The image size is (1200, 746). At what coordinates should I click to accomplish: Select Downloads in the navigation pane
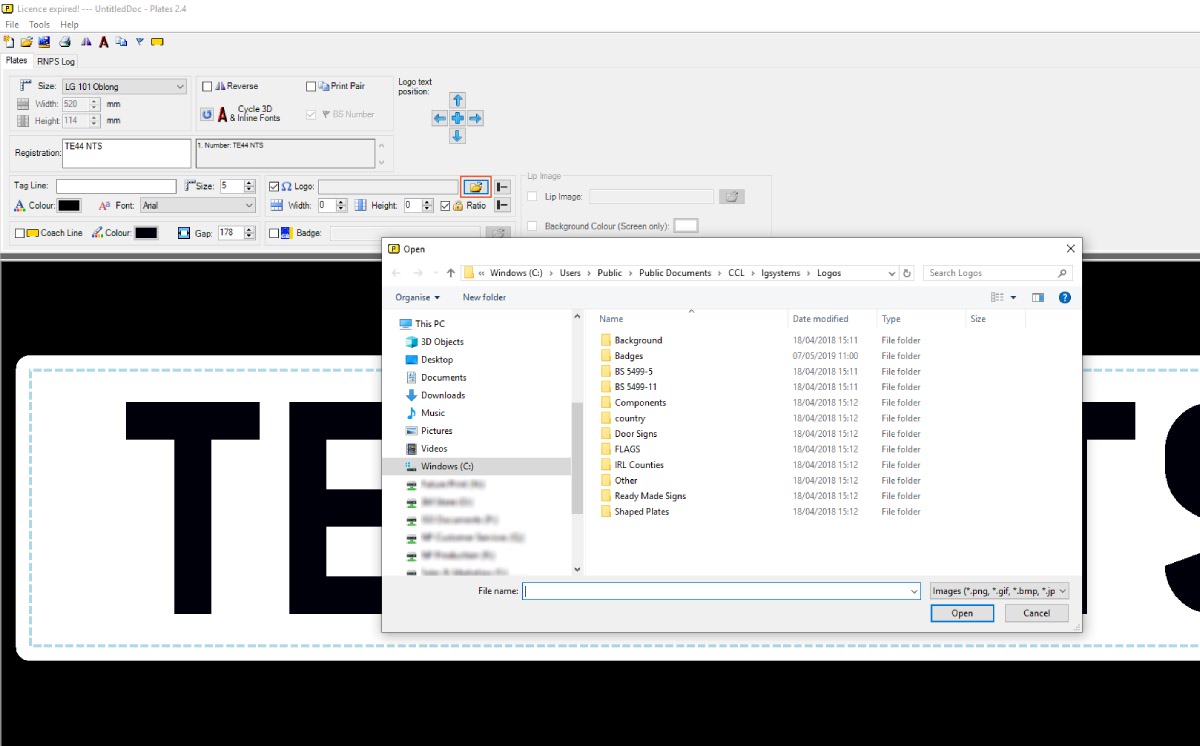(x=443, y=395)
